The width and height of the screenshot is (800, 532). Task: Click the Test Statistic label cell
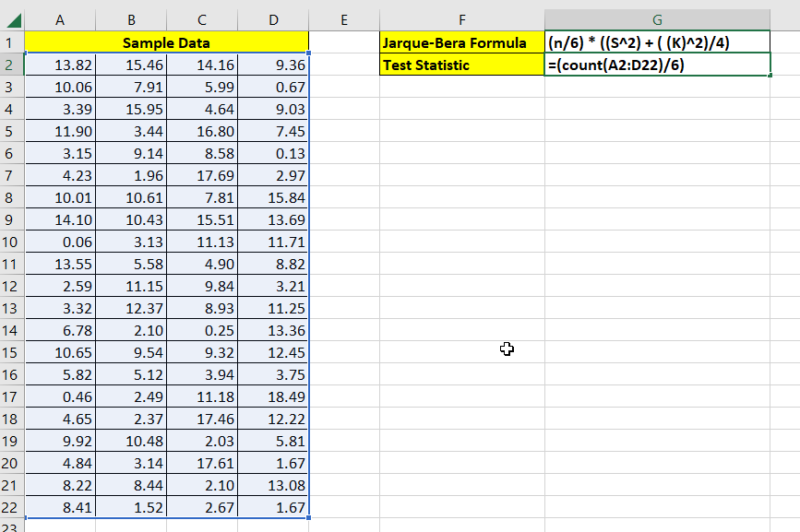pyautogui.click(x=462, y=64)
